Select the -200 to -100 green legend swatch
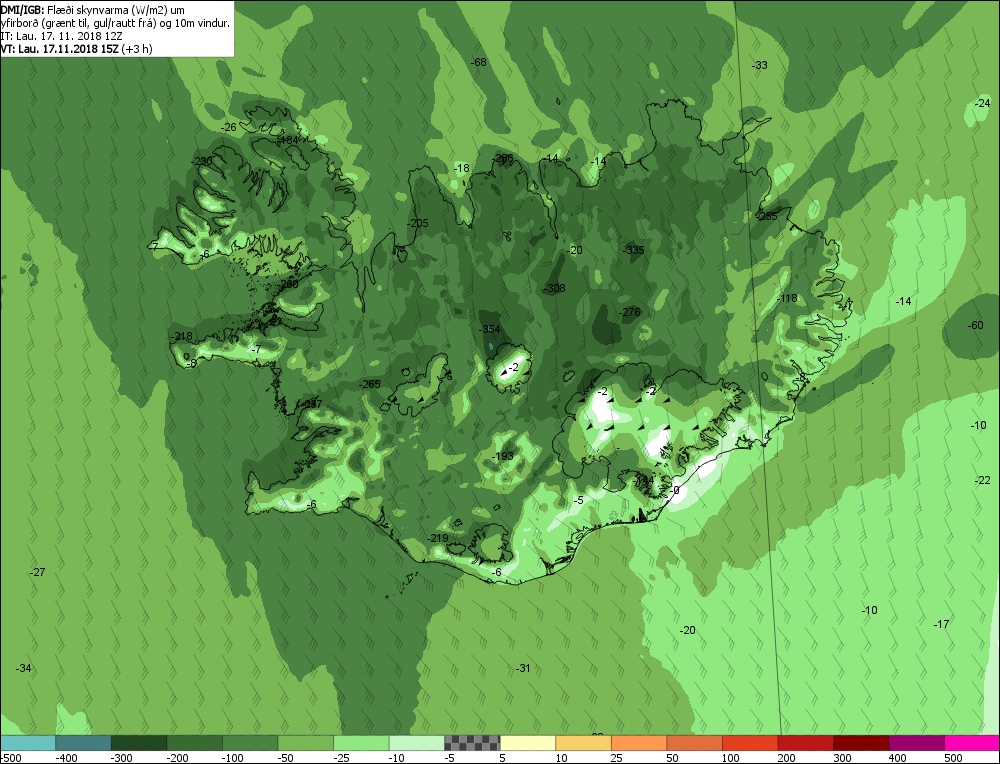 pyautogui.click(x=195, y=743)
